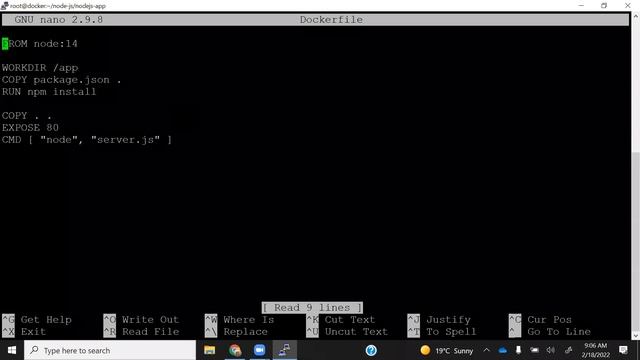Click the pen/link tray icon
Screen dimensions: 640x360
pyautogui.click(x=568, y=350)
